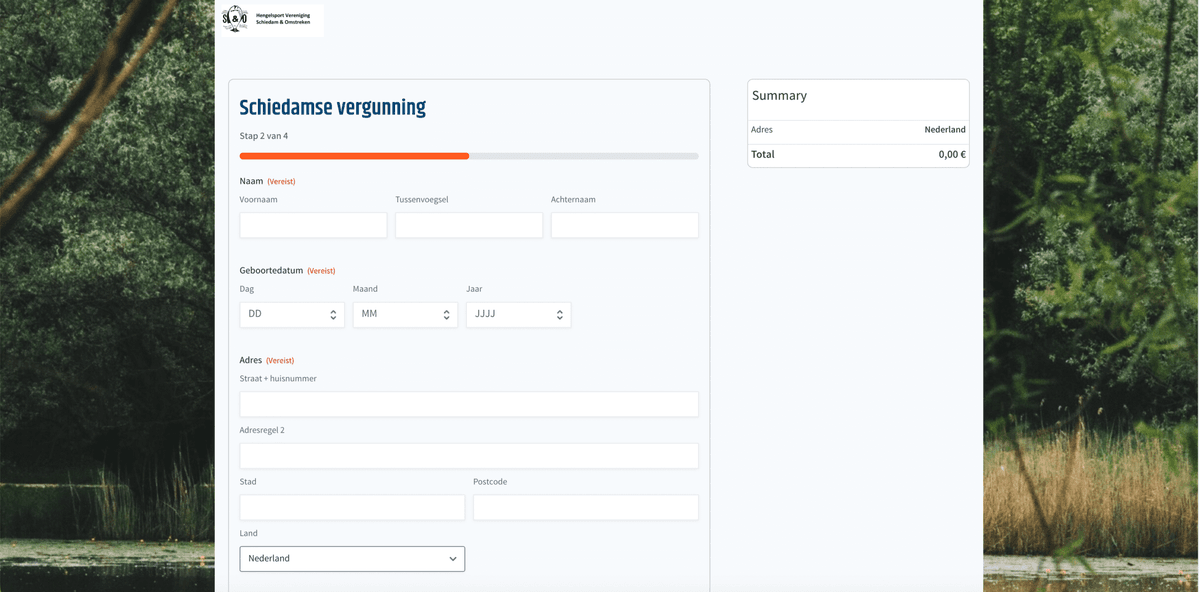The height and width of the screenshot is (592, 1200).
Task: Click the Geboortedatum section label
Action: (271, 271)
